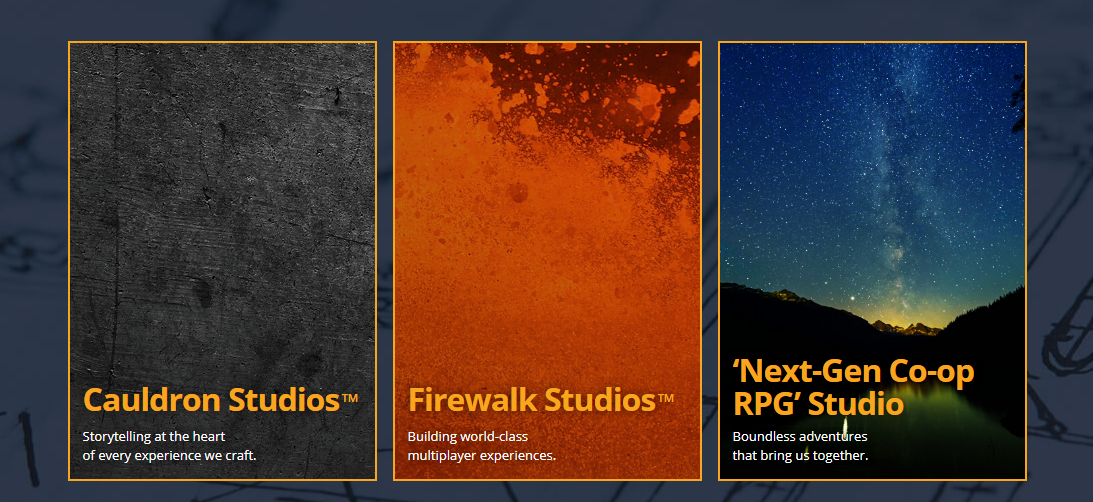Click 'Boundless adventures that bring us together.' text
The height and width of the screenshot is (502, 1093).
click(x=800, y=446)
